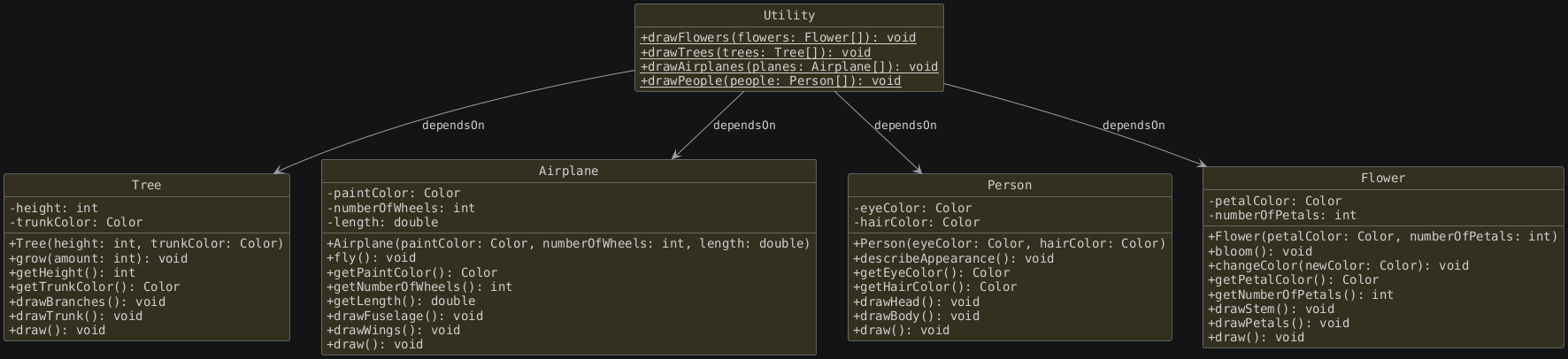Click the drawFuselage(): void method
Image resolution: width=1568 pixels, height=359 pixels.
coord(405,316)
